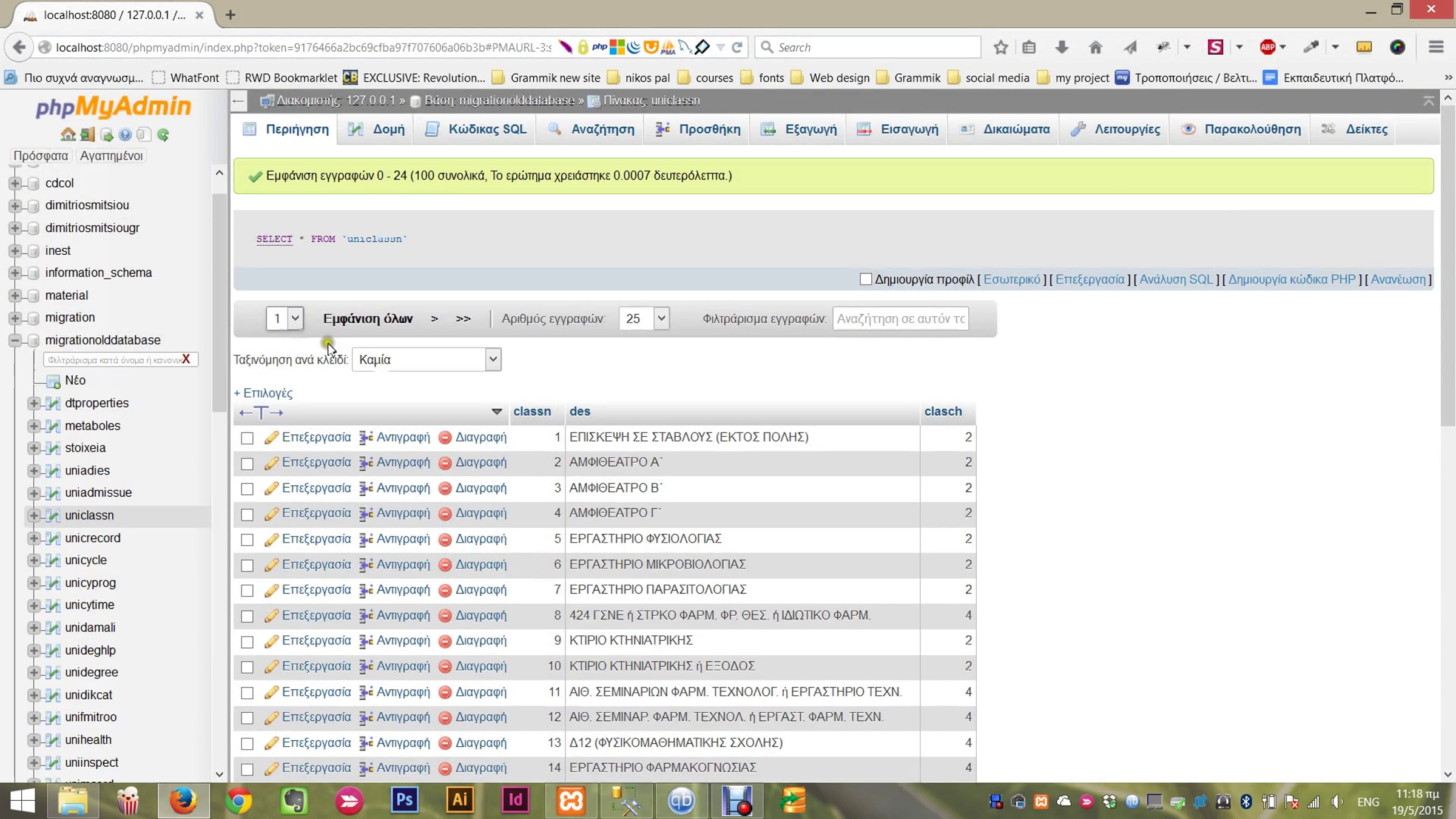Click copy icon for row 3
1456x819 pixels.
(366, 488)
